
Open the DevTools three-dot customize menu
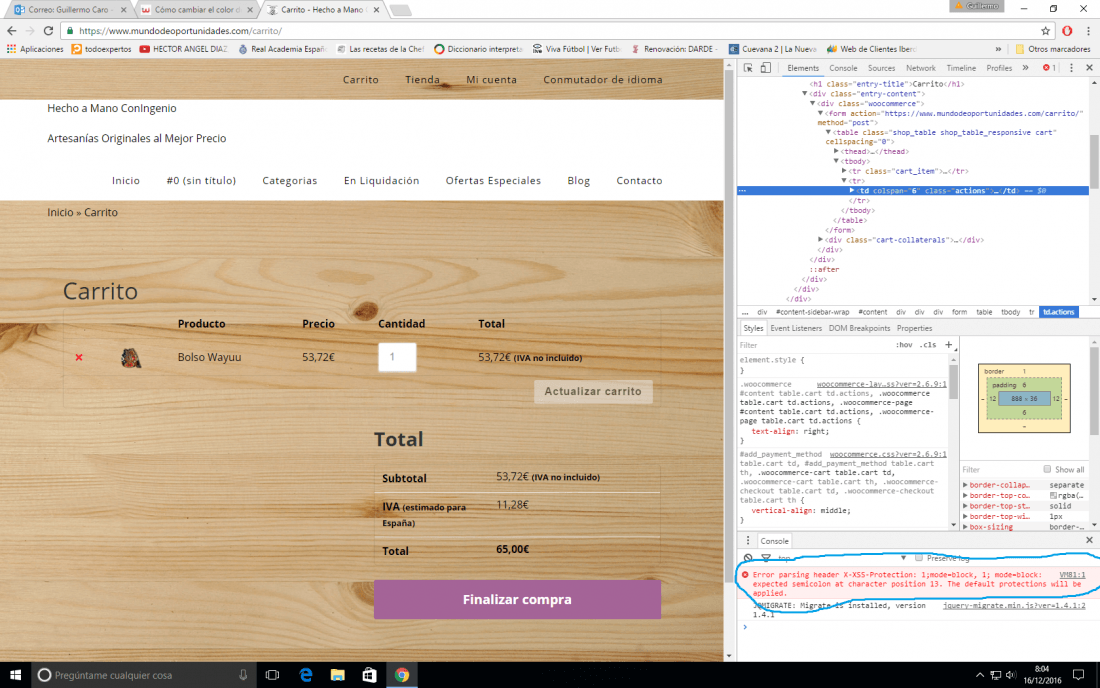[1071, 68]
